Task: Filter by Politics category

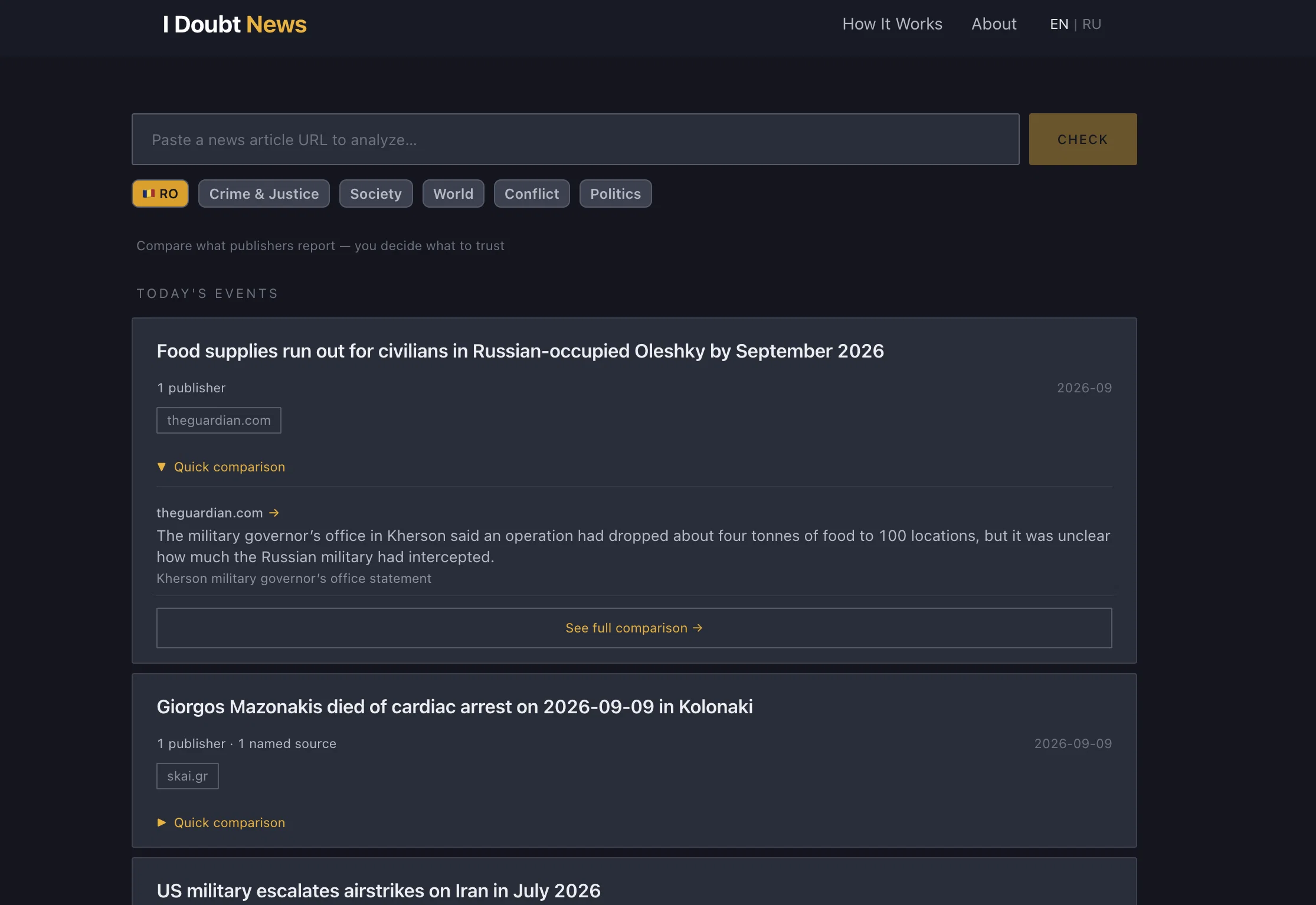Action: pyautogui.click(x=616, y=194)
